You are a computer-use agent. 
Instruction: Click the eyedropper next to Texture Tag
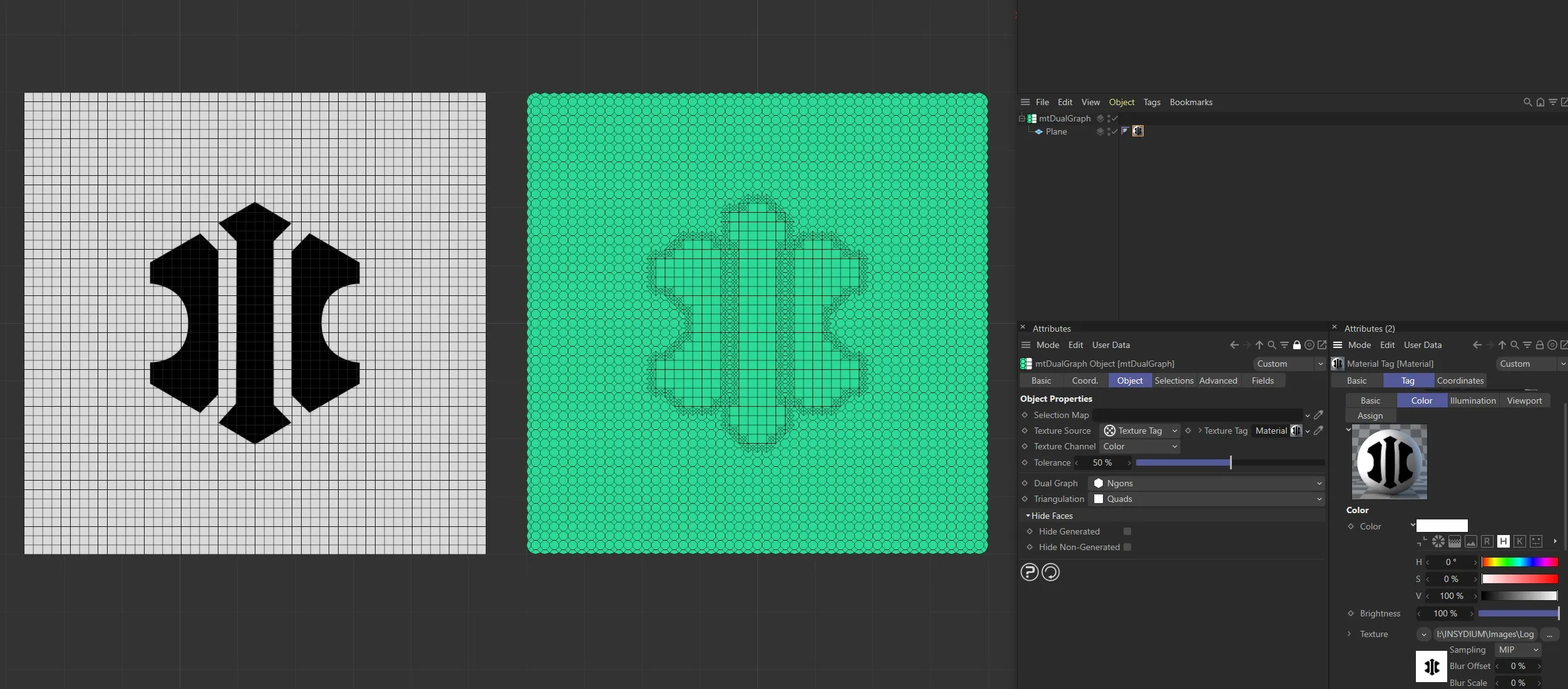pos(1318,431)
